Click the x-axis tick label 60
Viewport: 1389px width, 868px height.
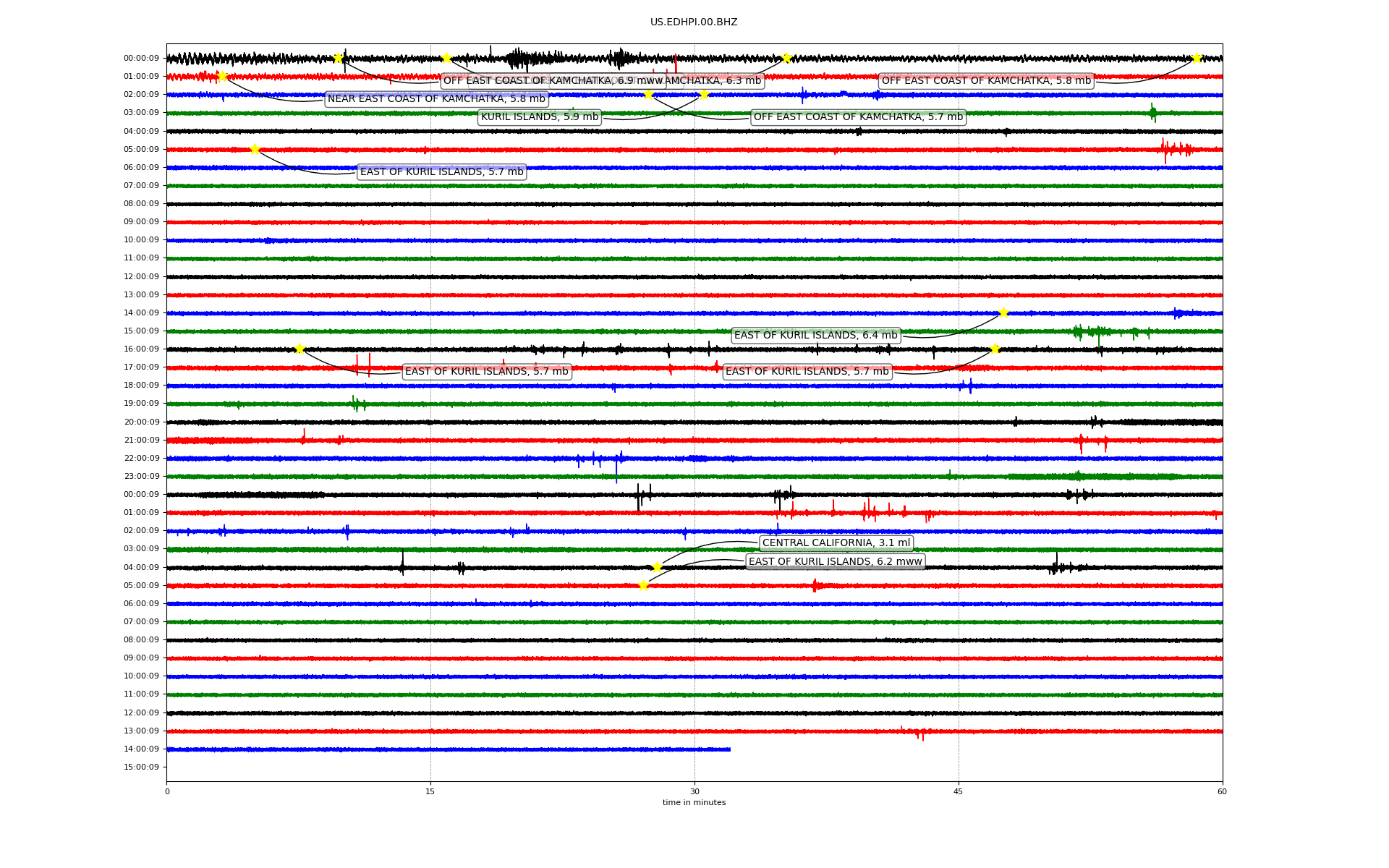click(x=1222, y=792)
